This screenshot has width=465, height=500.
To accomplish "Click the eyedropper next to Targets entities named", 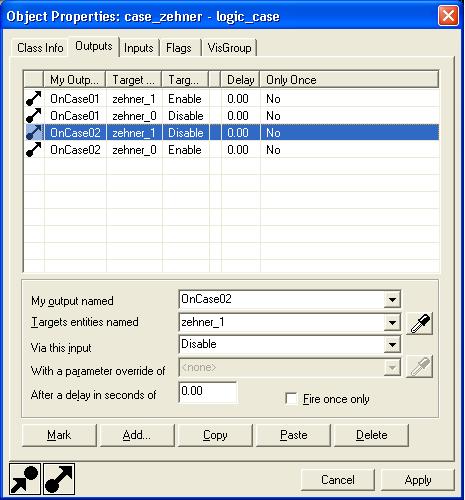I will point(419,323).
